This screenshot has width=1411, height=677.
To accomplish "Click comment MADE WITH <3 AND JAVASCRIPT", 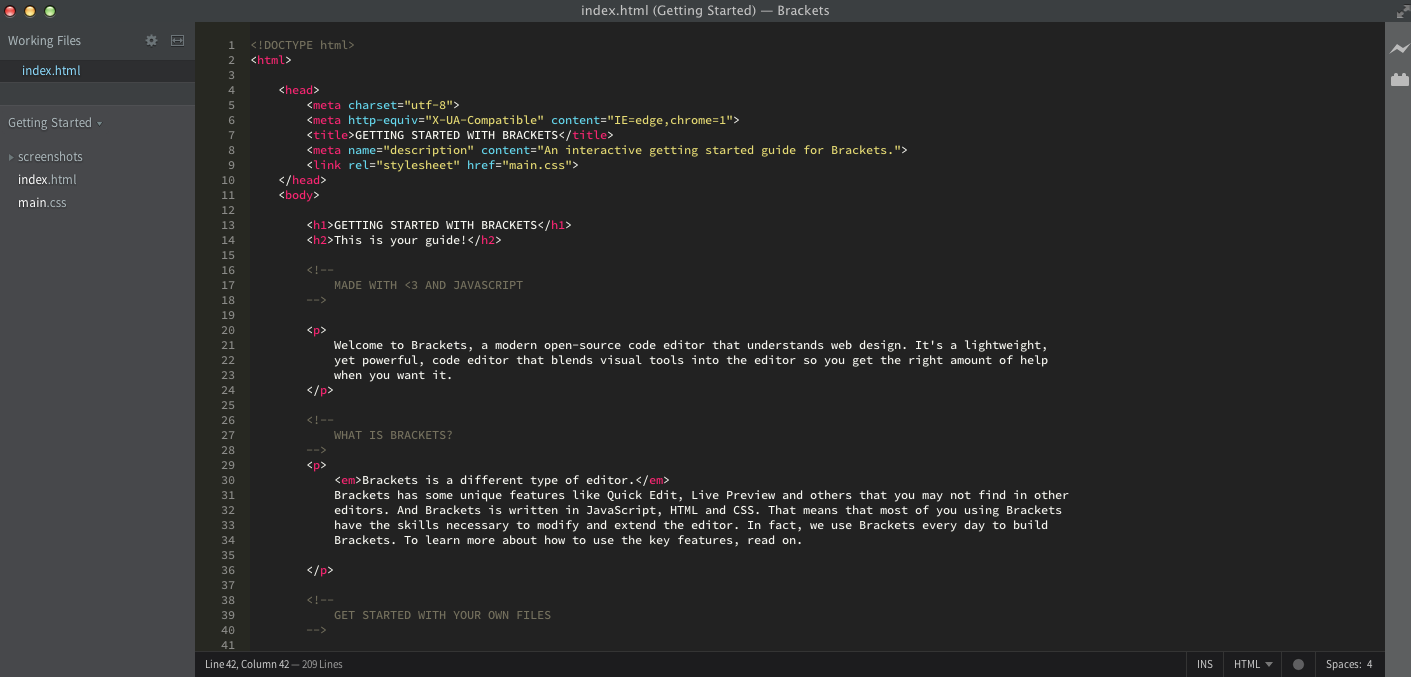I will 428,285.
